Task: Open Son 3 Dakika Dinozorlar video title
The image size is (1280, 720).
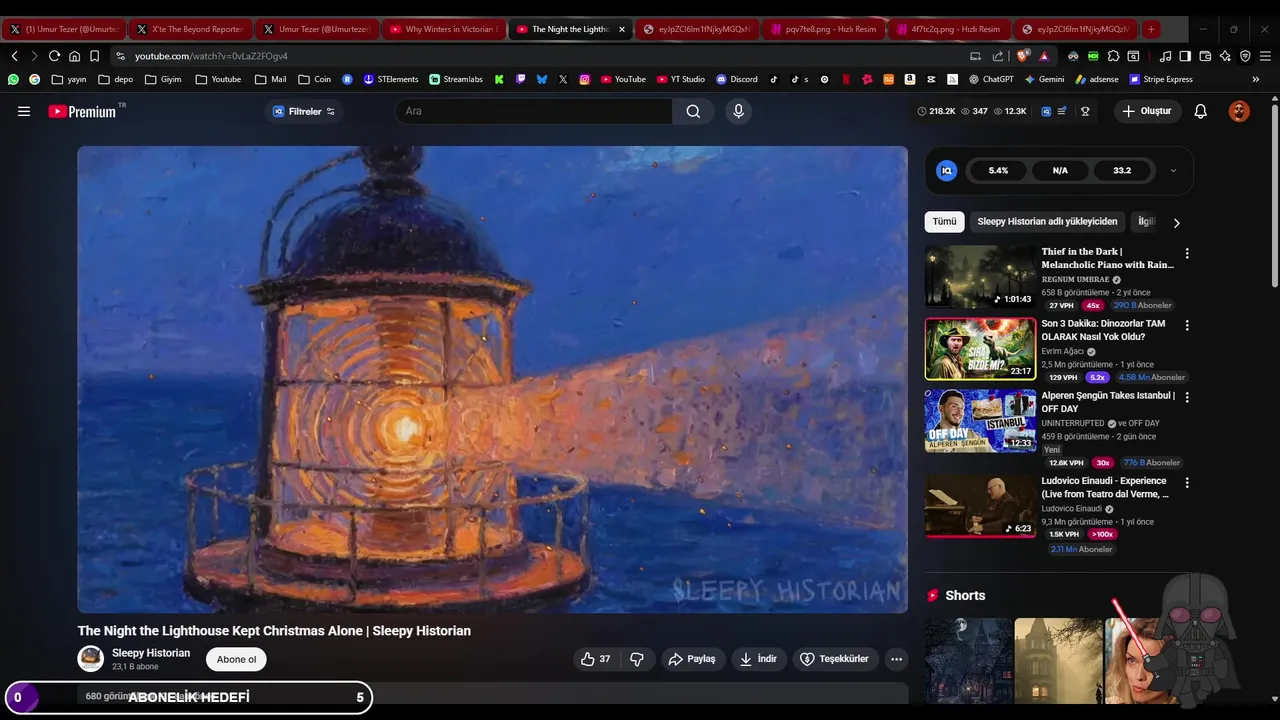Action: coord(1104,330)
